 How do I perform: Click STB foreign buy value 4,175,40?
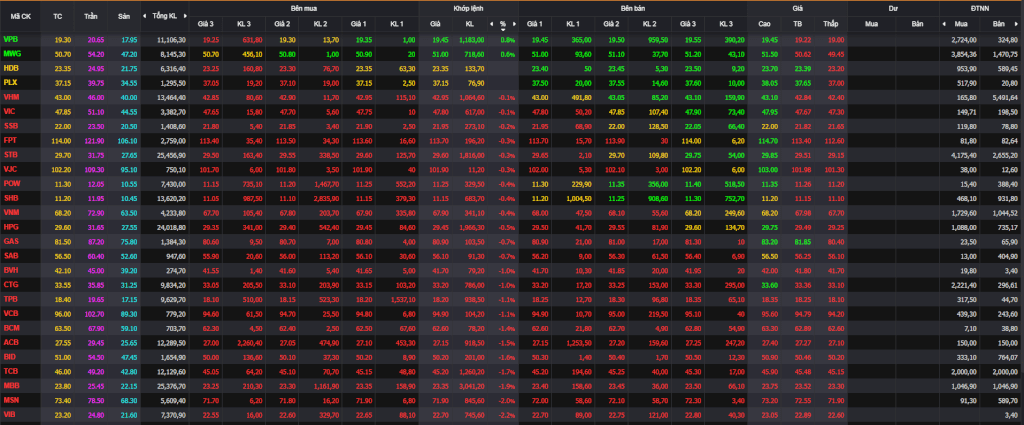pyautogui.click(x=964, y=155)
